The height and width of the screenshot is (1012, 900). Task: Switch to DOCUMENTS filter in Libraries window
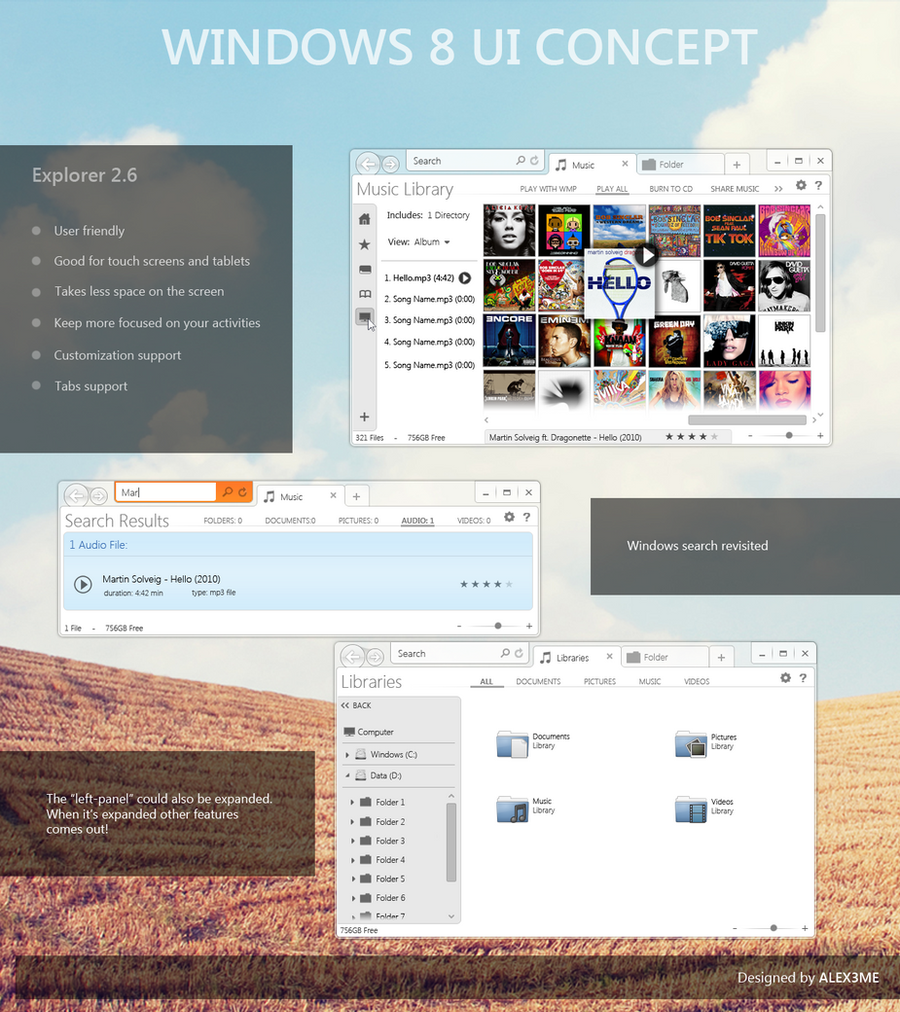538,682
